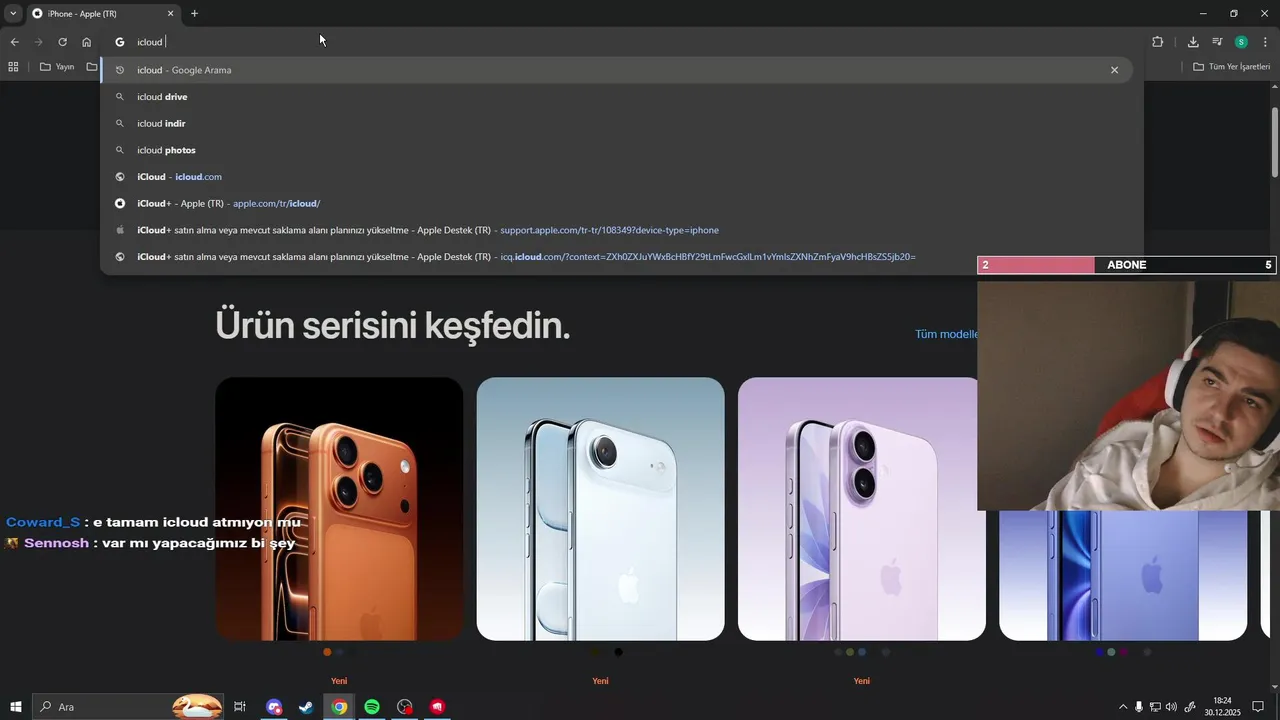Open a new tab with the plus button
1280x720 pixels.
click(194, 14)
